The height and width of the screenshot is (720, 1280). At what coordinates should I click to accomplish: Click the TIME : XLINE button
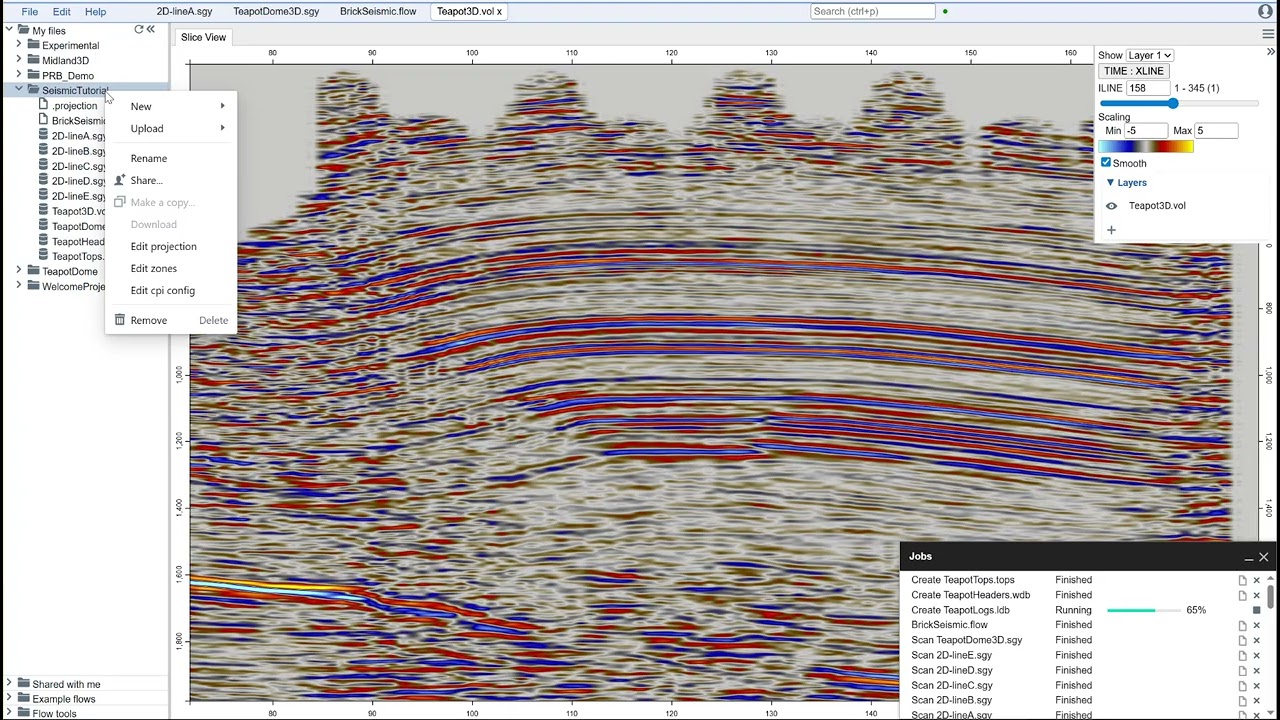click(x=1133, y=71)
